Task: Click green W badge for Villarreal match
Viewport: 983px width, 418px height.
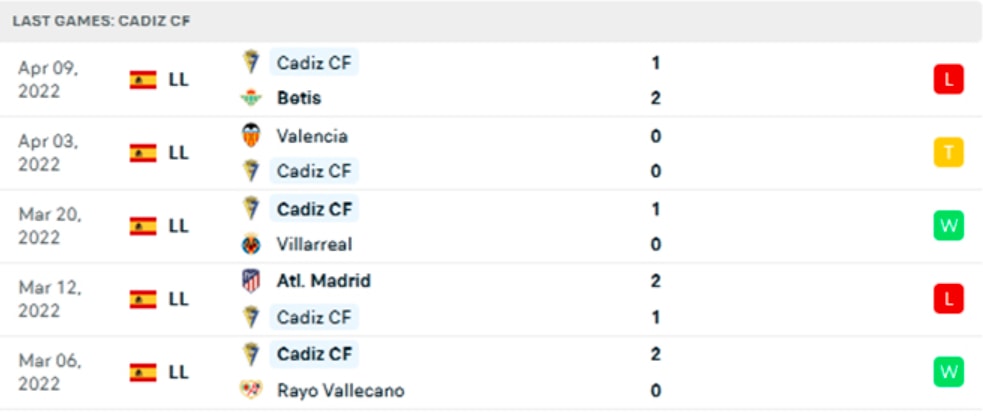Action: (x=948, y=226)
